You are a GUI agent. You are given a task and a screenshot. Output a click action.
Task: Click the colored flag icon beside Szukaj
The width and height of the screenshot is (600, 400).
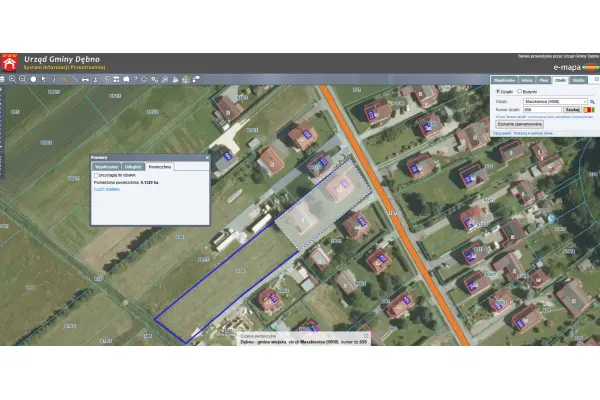(589, 110)
